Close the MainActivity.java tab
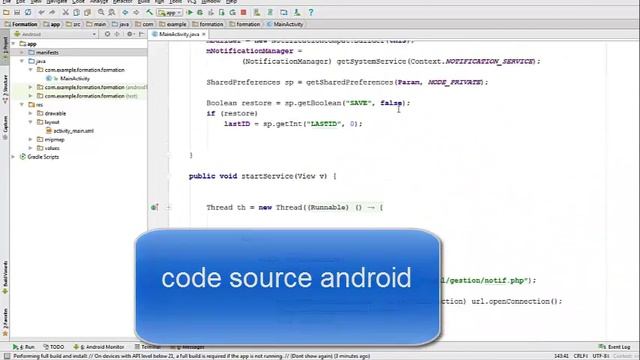The image size is (640, 360). (204, 34)
